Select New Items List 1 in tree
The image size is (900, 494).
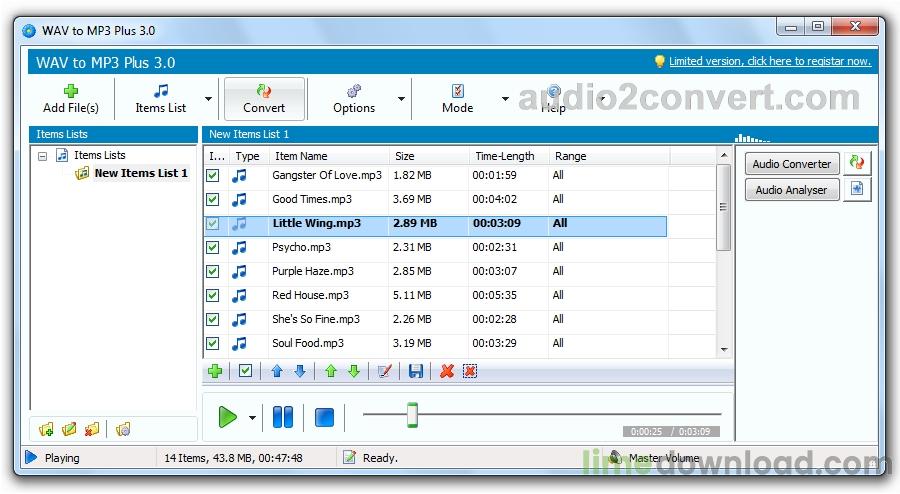tap(141, 173)
